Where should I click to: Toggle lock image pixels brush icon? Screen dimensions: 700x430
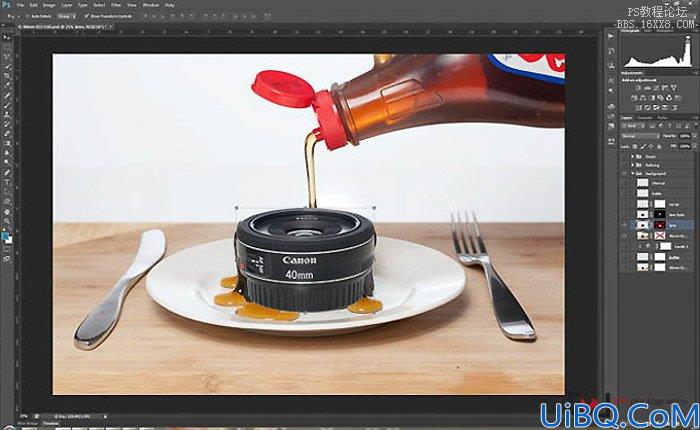643,146
